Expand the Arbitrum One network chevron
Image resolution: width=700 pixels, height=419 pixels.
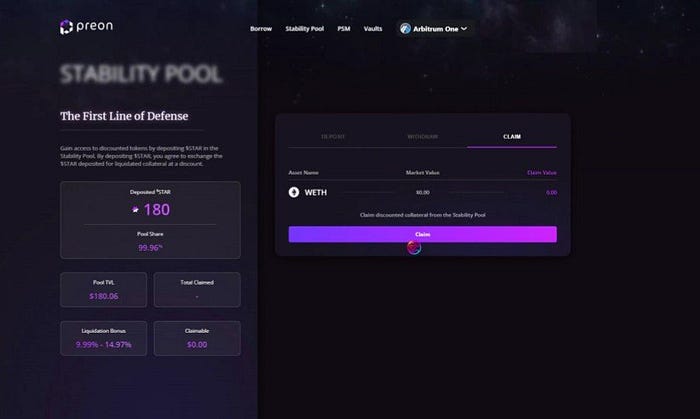tap(464, 29)
